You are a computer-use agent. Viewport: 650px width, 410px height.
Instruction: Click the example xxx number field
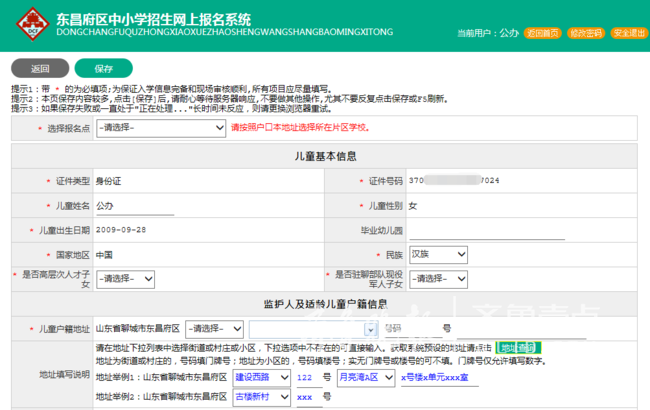point(309,397)
